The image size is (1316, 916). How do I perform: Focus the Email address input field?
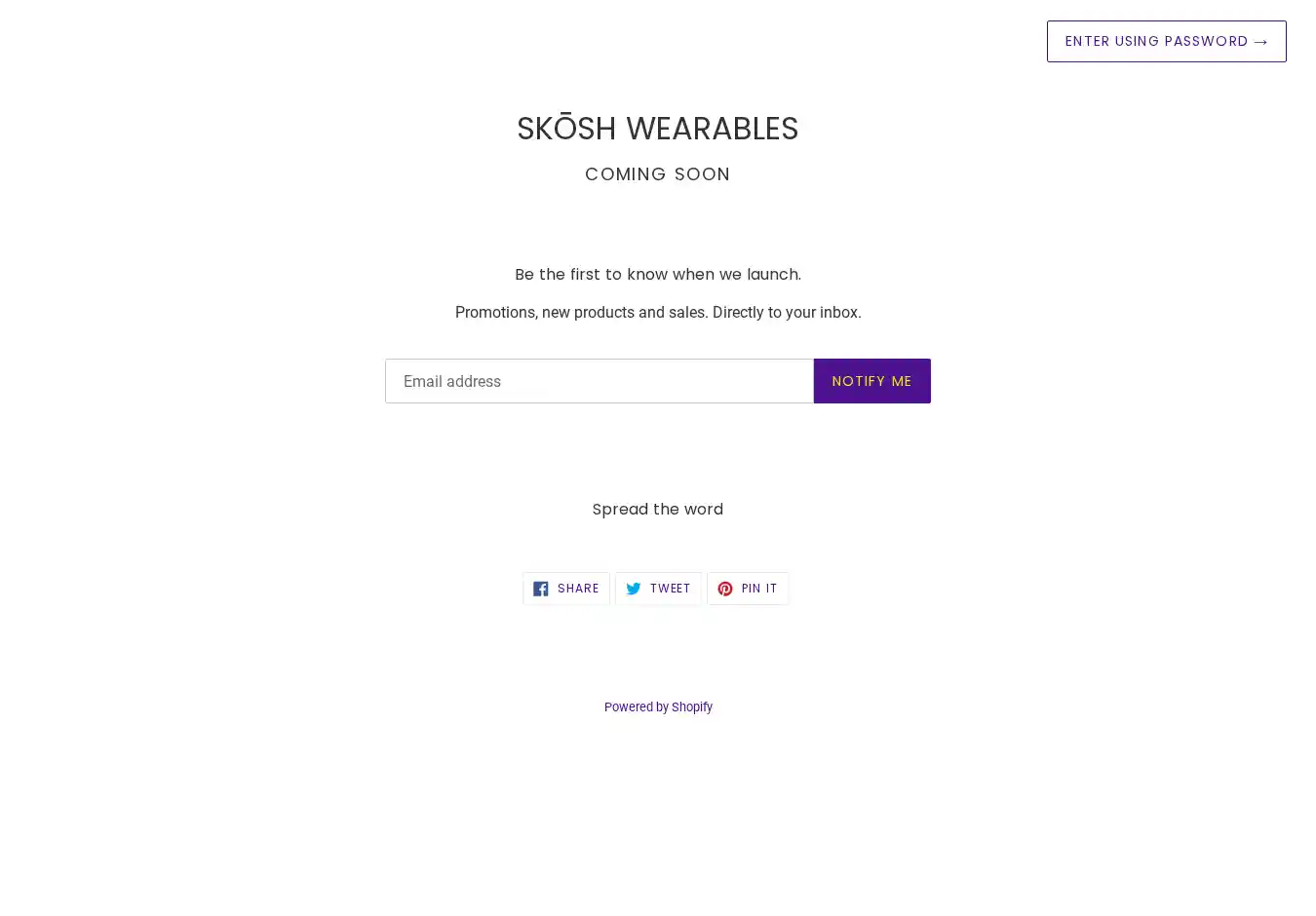(599, 381)
